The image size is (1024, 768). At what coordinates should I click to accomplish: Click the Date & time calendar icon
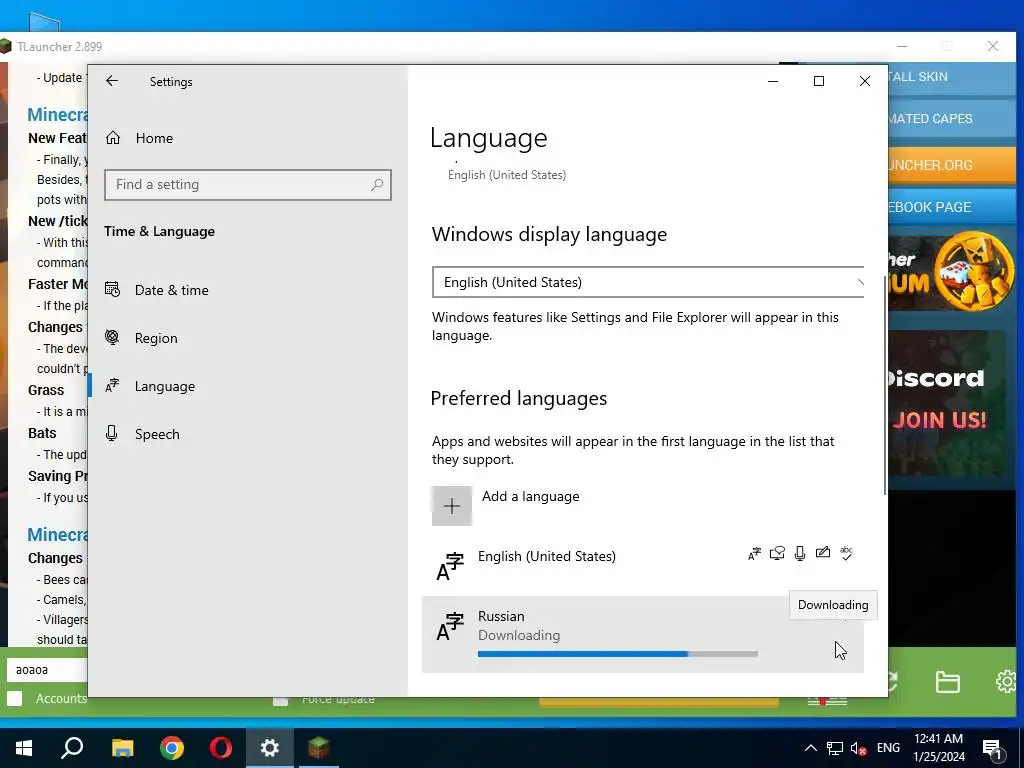click(112, 289)
